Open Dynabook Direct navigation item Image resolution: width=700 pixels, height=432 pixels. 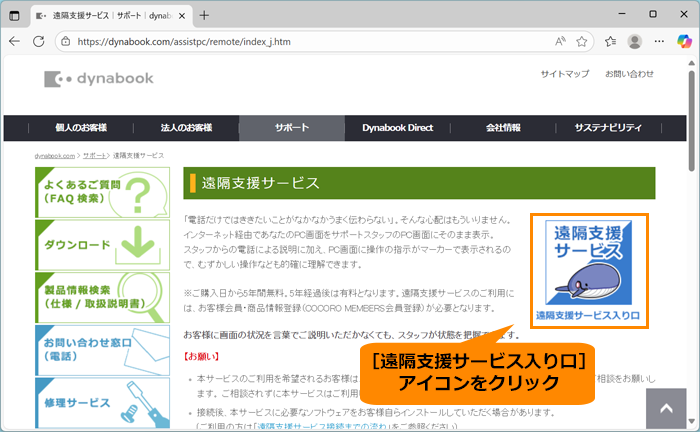(397, 128)
